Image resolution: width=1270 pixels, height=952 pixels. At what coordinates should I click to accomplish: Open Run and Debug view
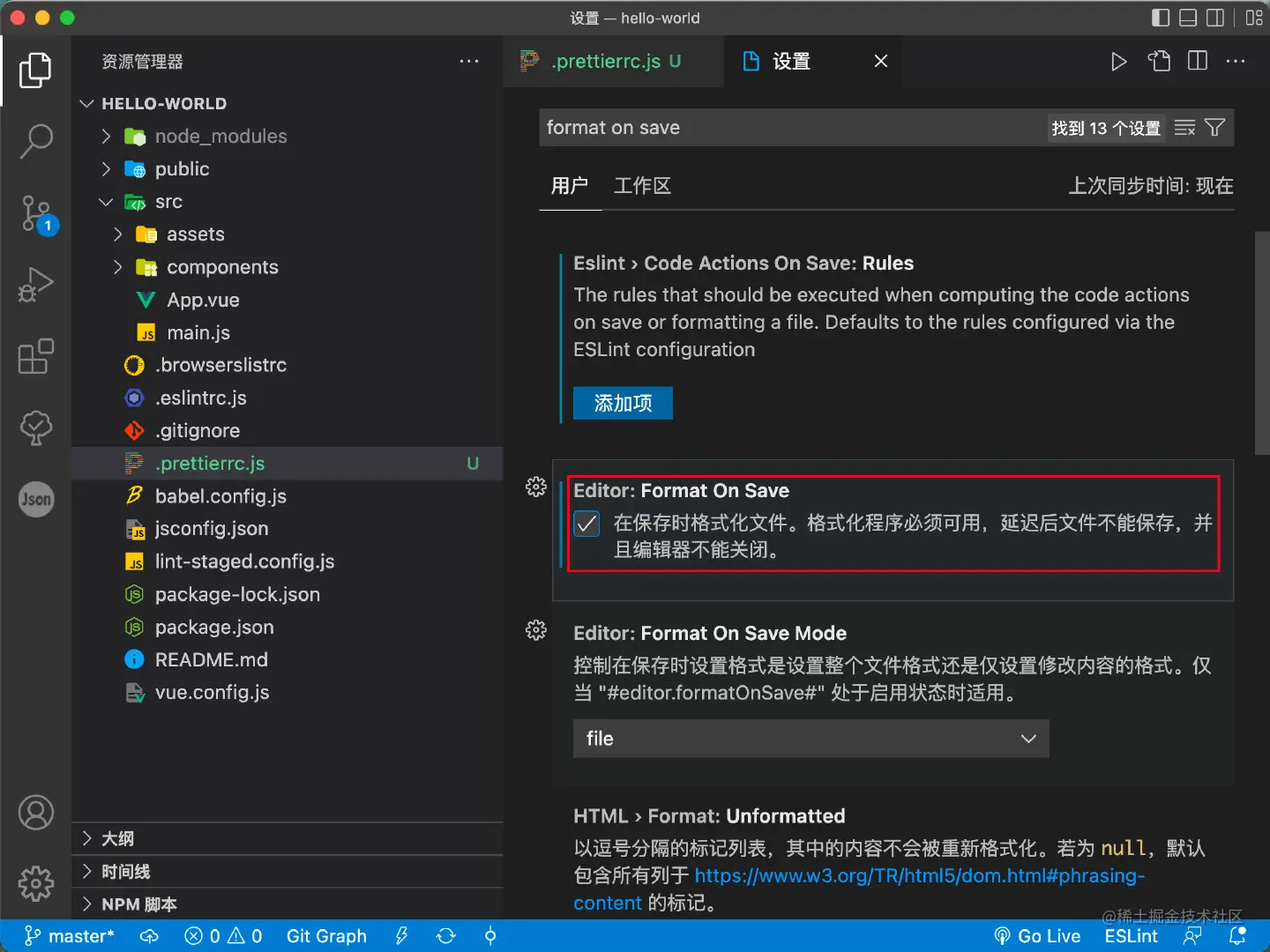(35, 285)
